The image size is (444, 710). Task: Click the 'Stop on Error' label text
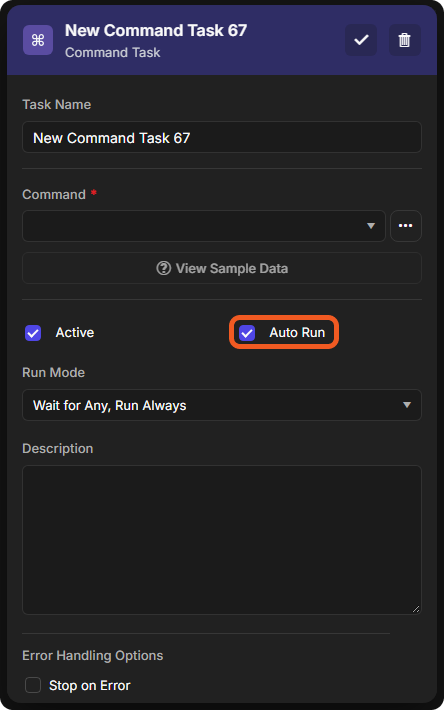[x=90, y=685]
